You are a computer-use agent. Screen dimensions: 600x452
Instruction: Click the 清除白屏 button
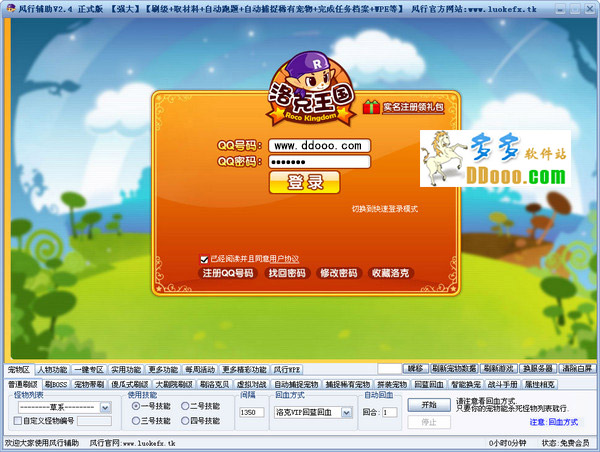click(x=577, y=369)
